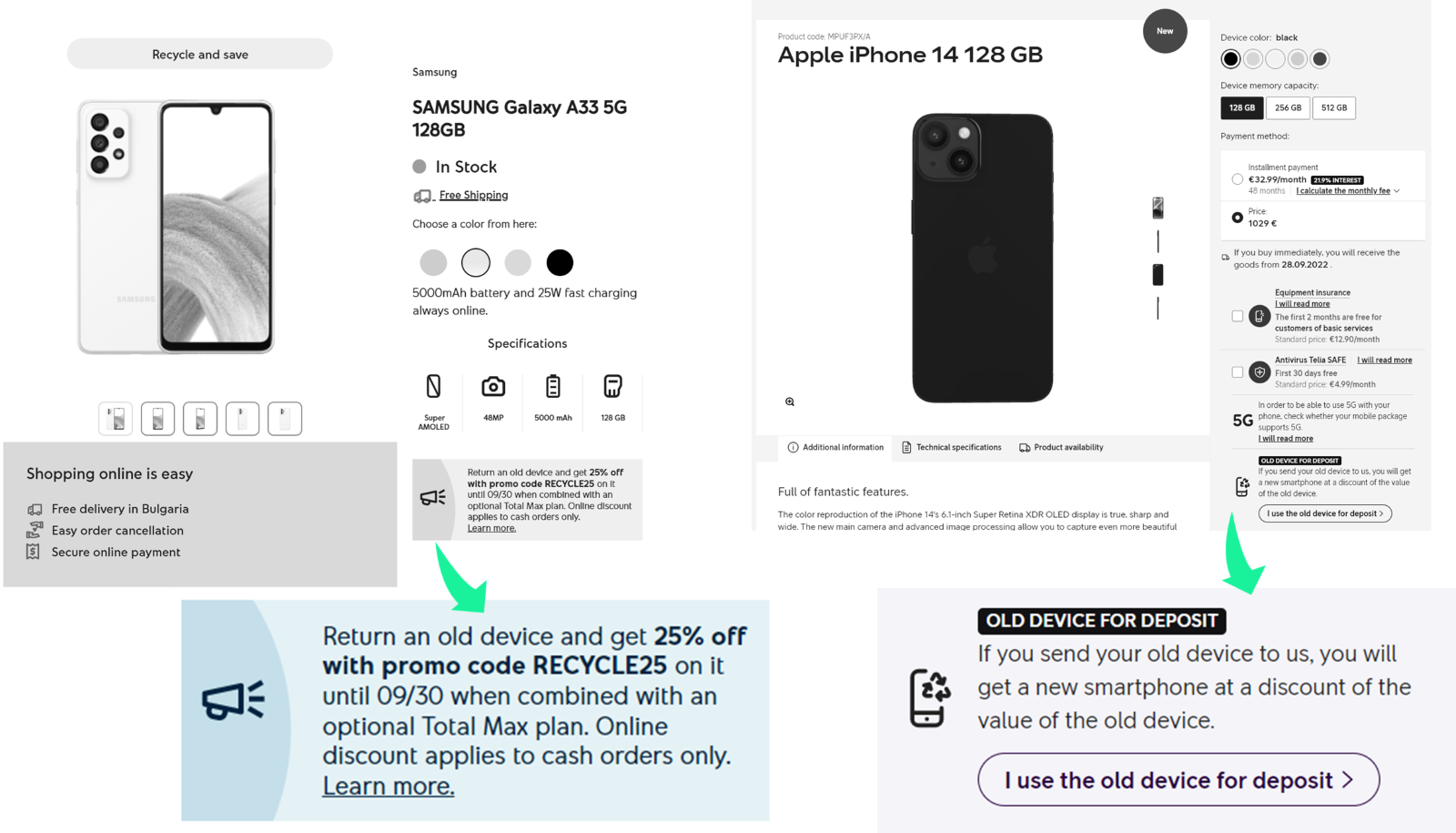Screen dimensions: 1456x833
Task: Click the 128 GB storage icon
Action: [x=613, y=386]
